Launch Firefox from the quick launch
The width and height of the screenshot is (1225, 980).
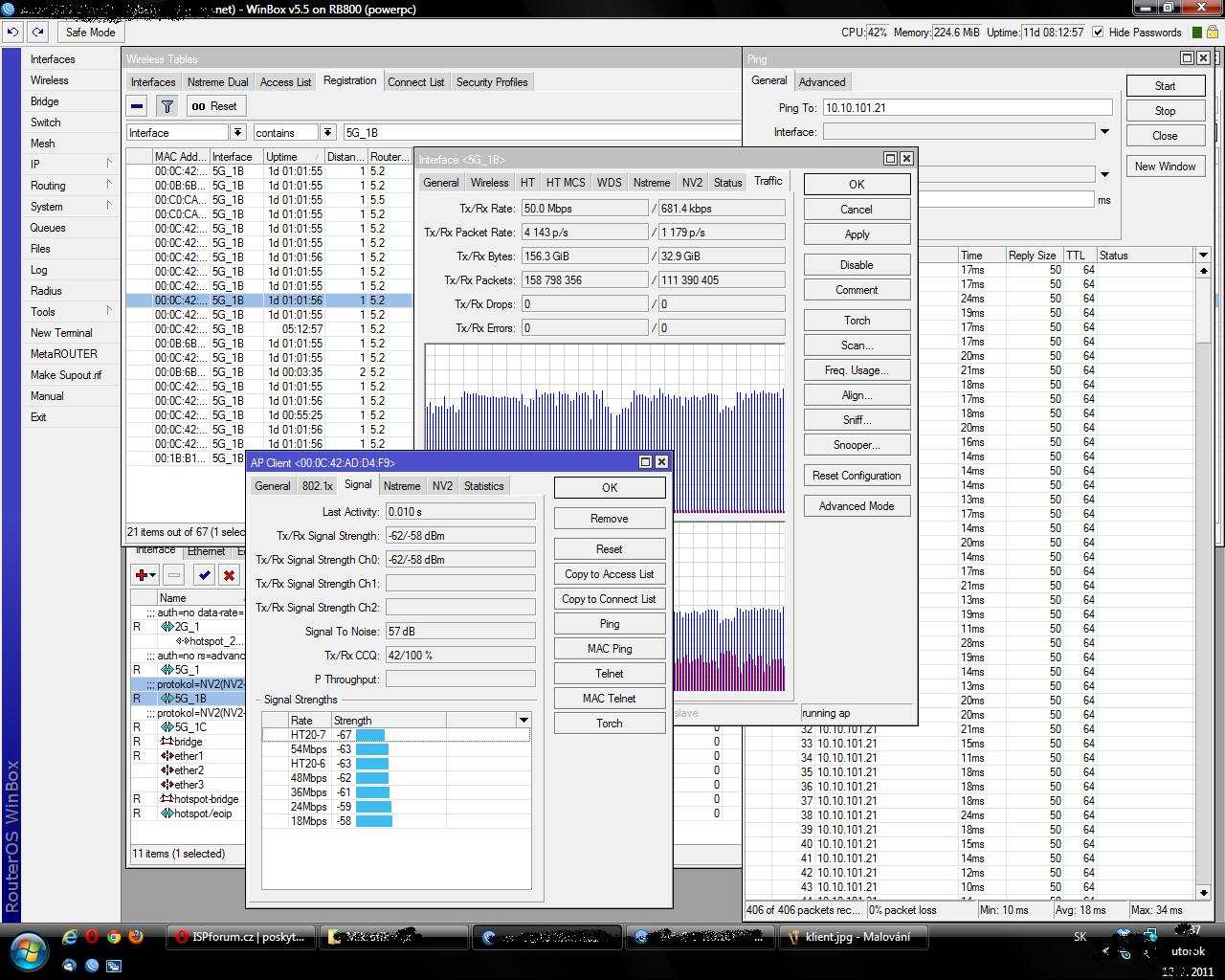[x=136, y=938]
